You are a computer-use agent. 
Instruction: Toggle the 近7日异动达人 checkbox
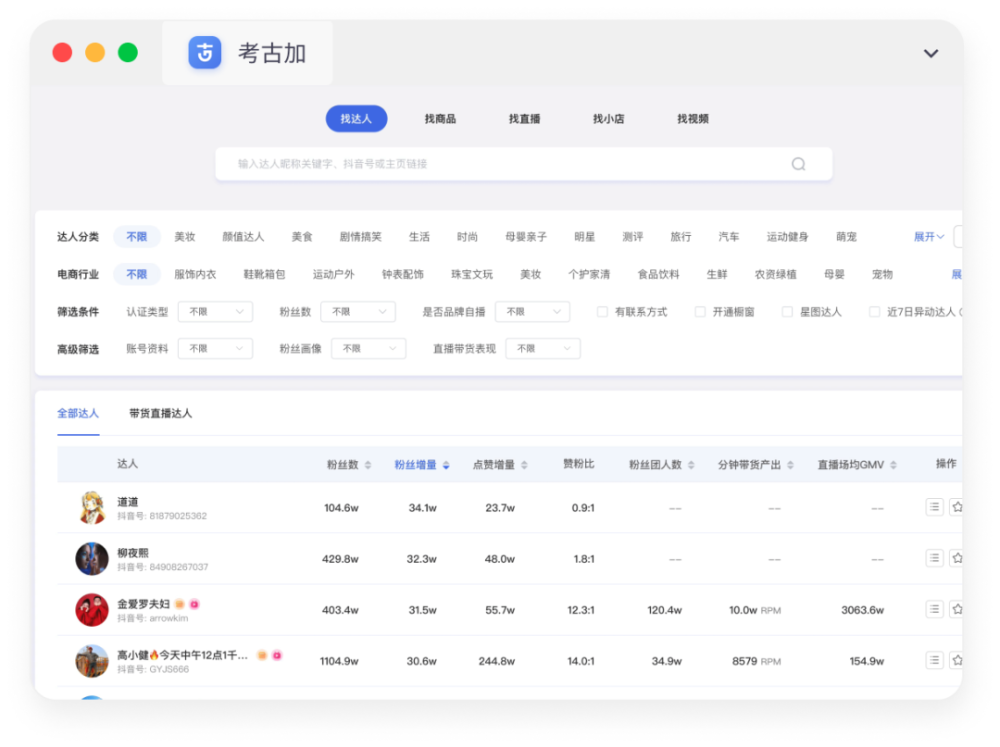(874, 312)
